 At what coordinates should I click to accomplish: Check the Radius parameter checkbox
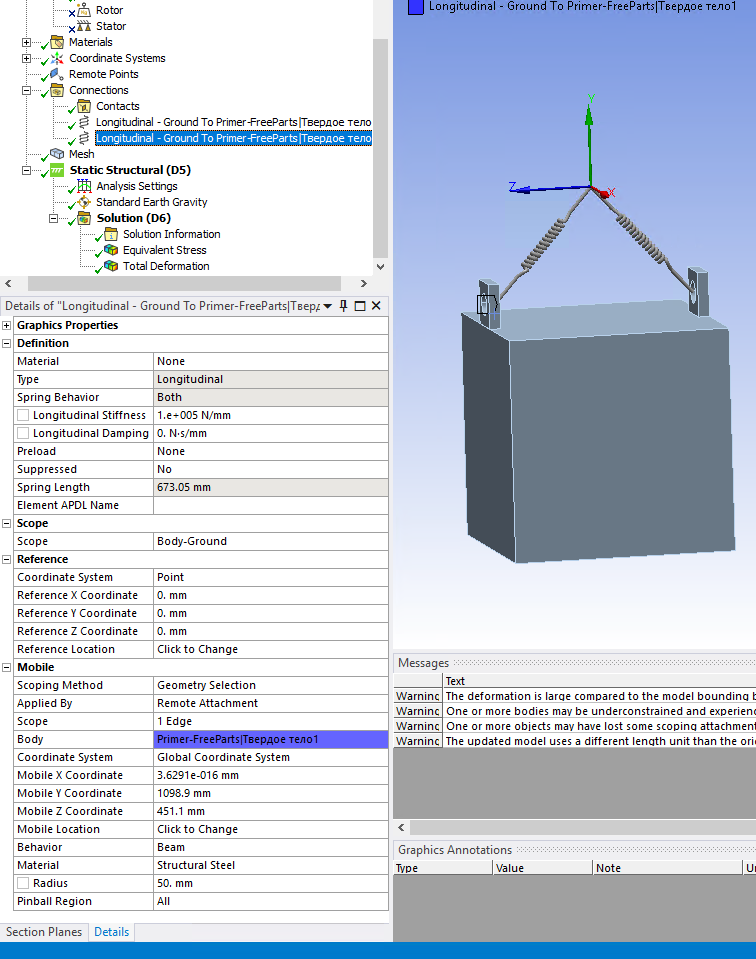(x=23, y=883)
